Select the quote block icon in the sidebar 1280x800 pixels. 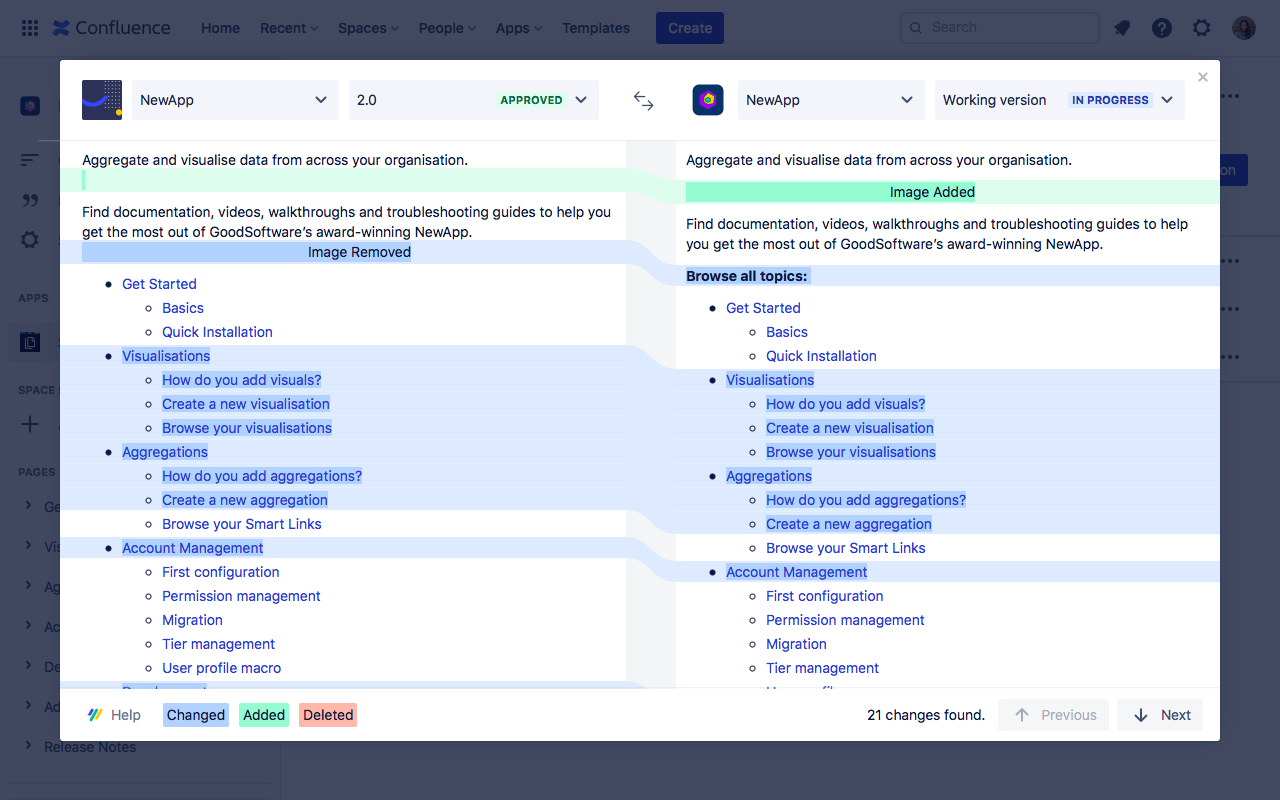pyautogui.click(x=29, y=199)
